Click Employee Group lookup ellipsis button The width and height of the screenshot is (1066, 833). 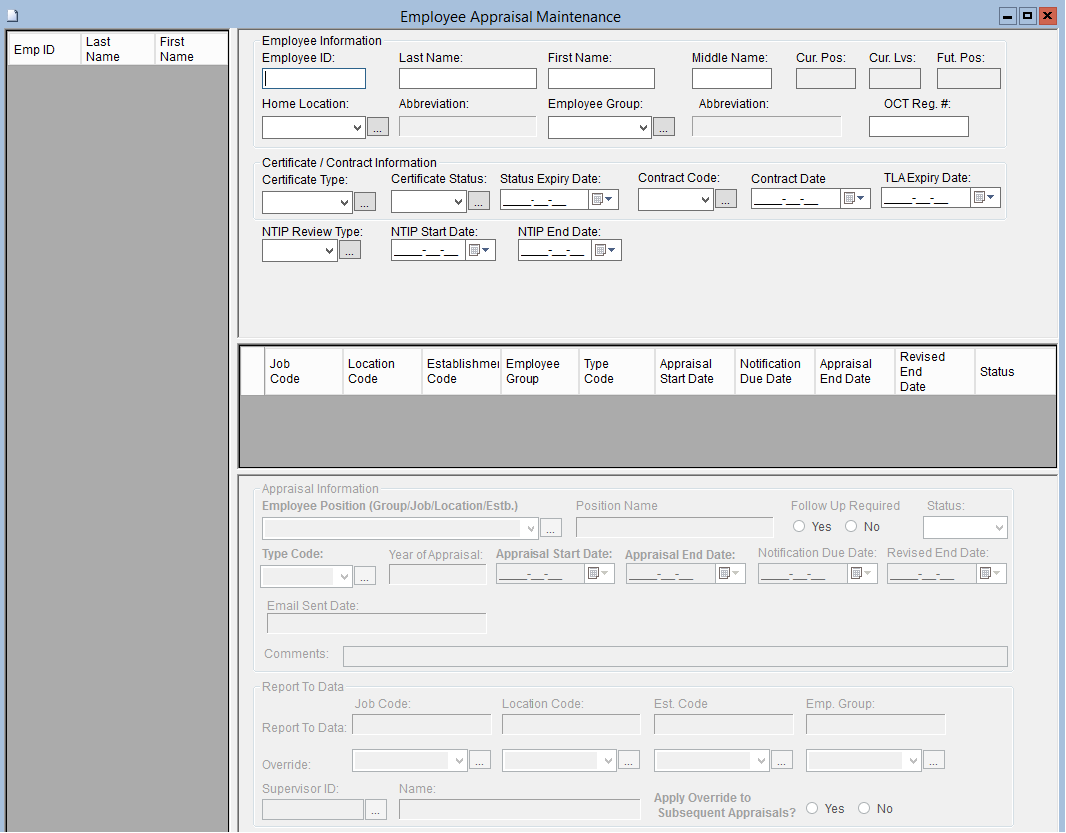pos(664,127)
